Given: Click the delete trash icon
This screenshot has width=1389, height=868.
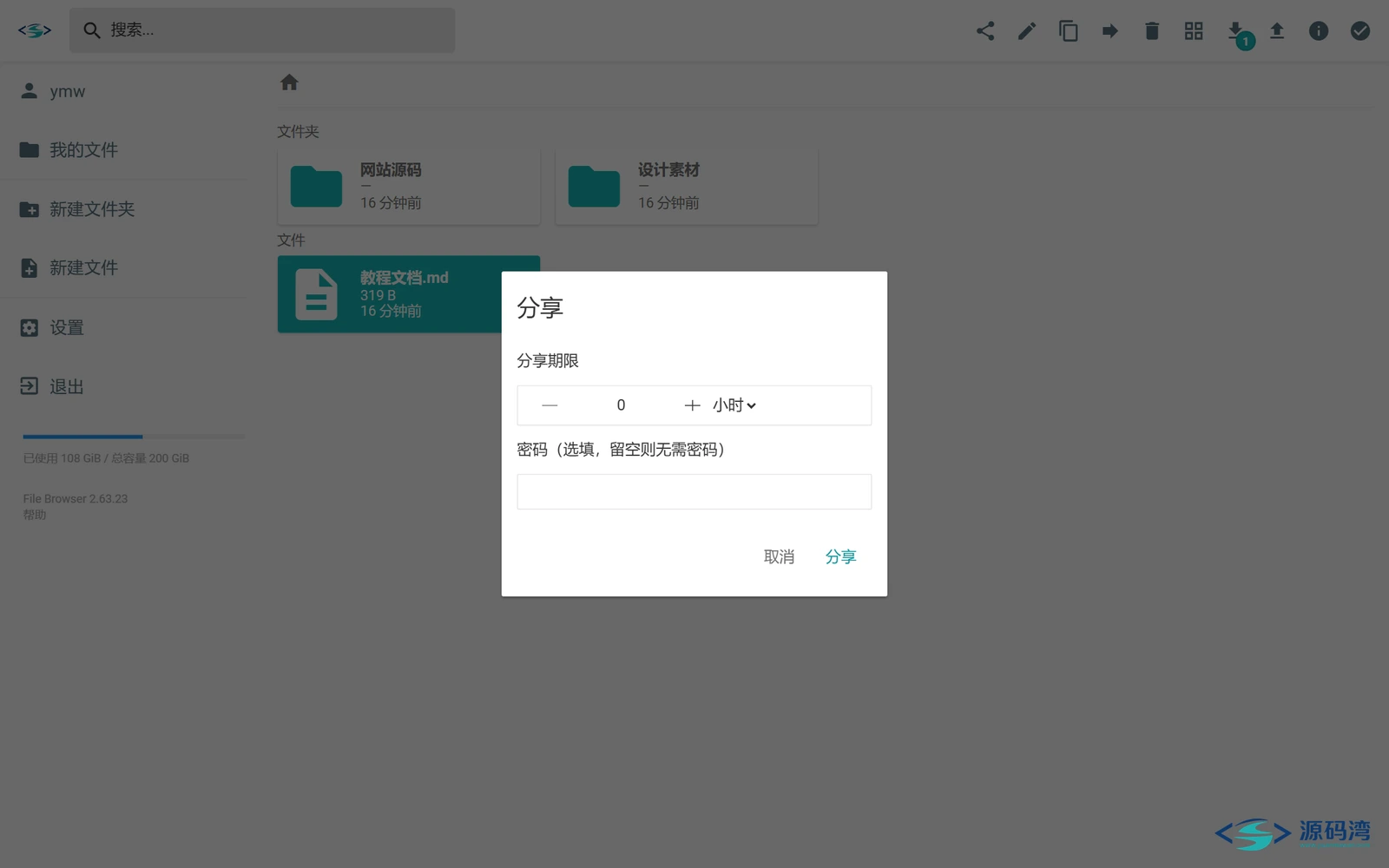Looking at the screenshot, I should (x=1152, y=31).
